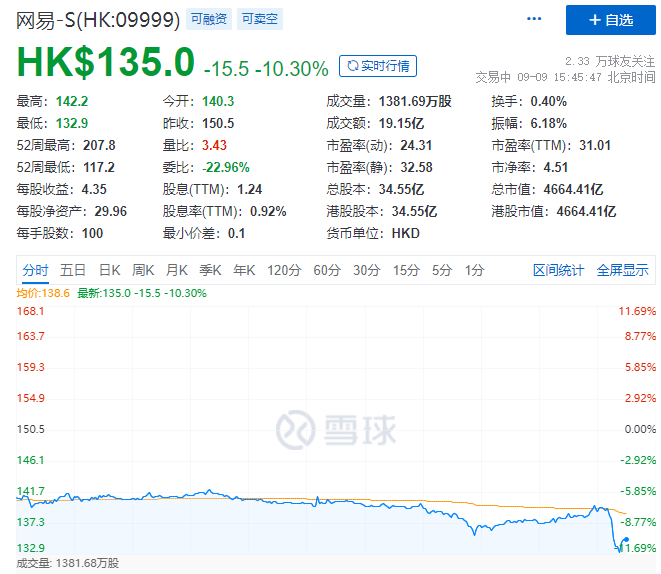Image resolution: width=661 pixels, height=574 pixels.
Task: Switch to the 年K chart tab
Action: coord(244,270)
